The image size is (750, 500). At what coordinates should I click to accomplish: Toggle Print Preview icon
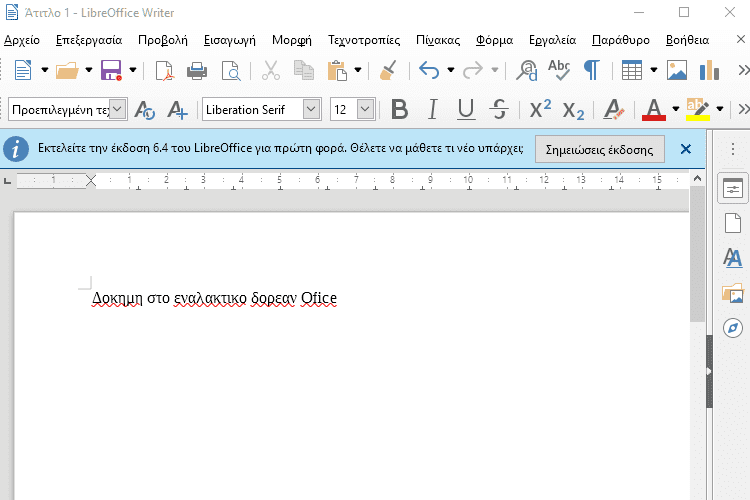pyautogui.click(x=231, y=71)
